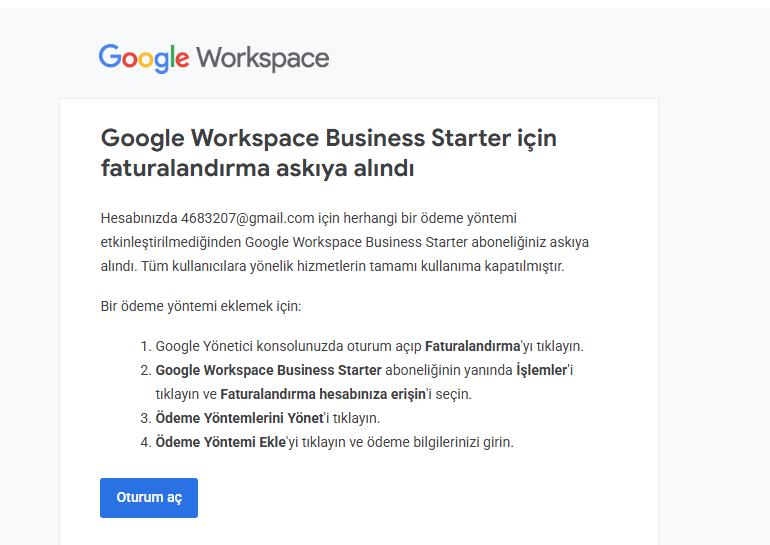Click bold word Faturalandırma in step 1
The width and height of the screenshot is (770, 545).
[472, 346]
